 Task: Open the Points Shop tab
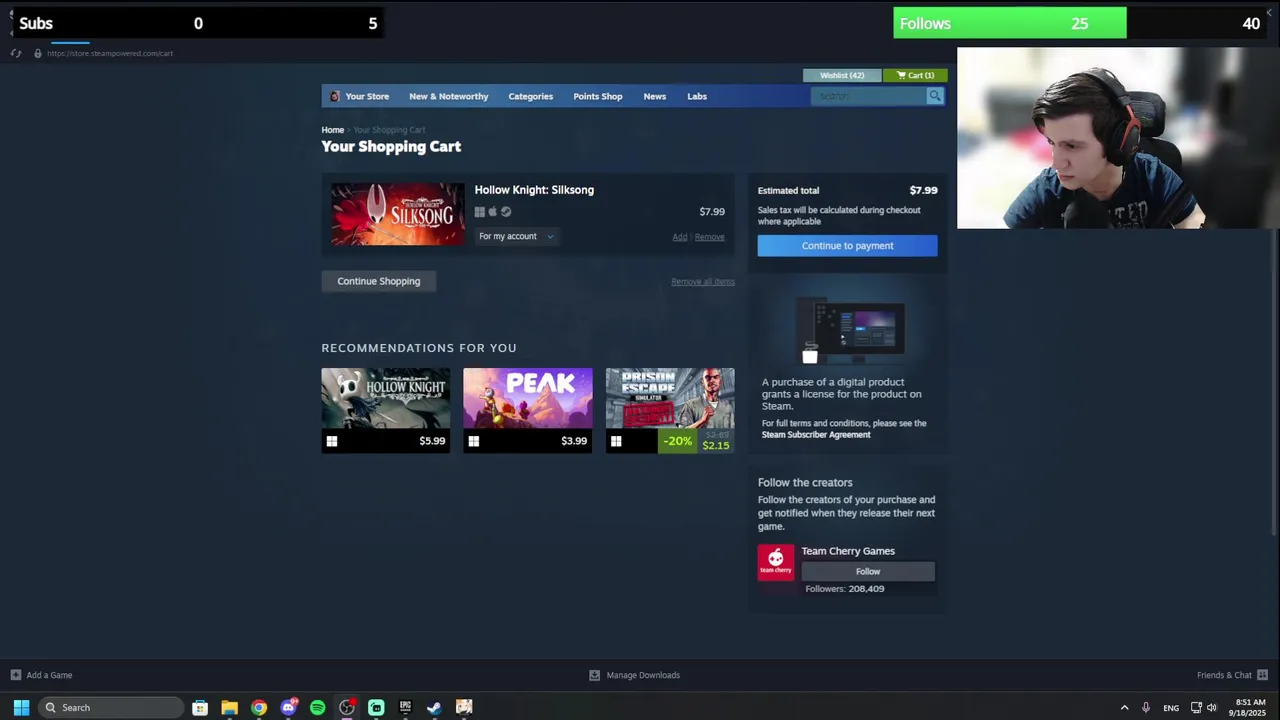[597, 96]
